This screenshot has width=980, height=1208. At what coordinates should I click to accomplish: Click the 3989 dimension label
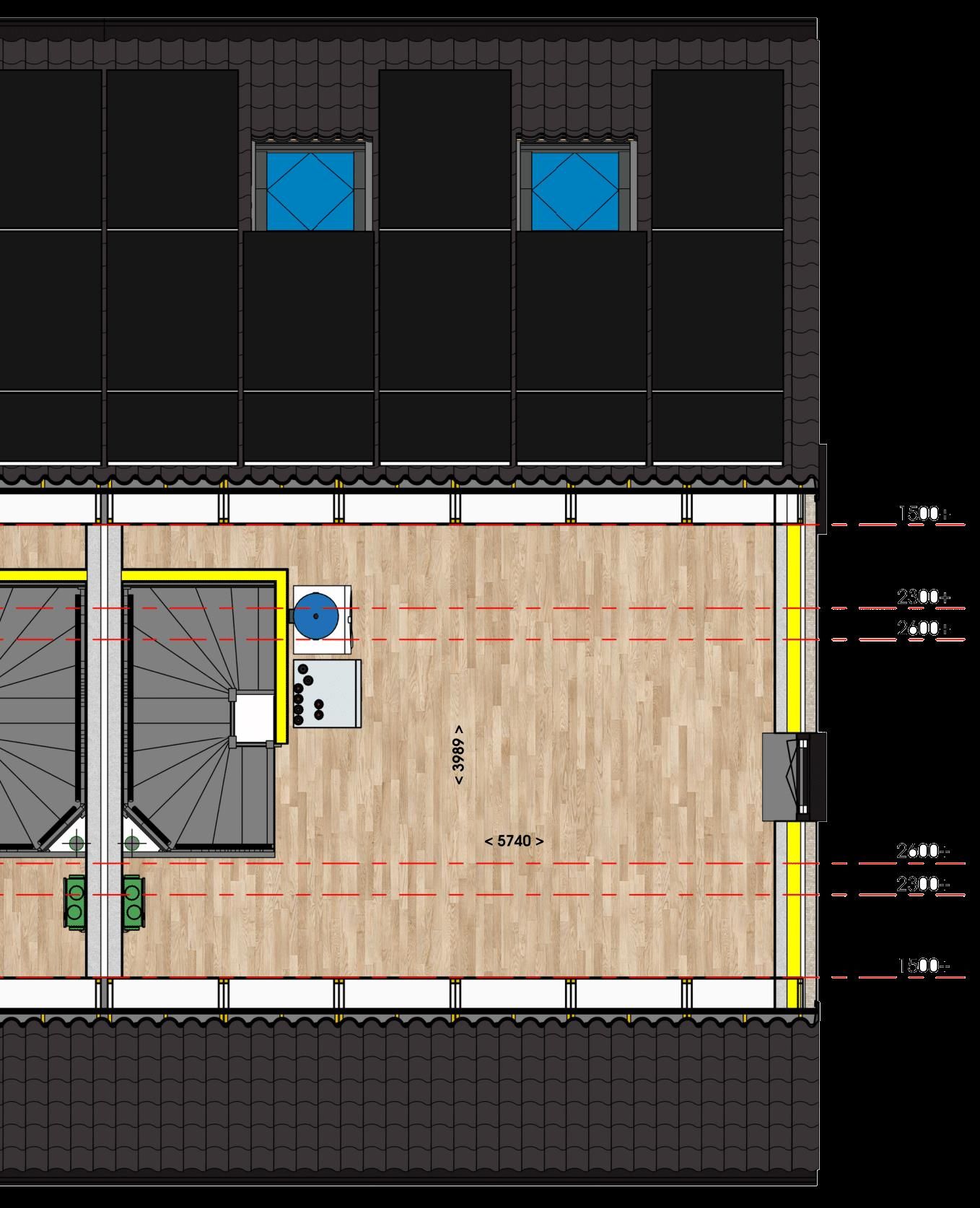(459, 755)
